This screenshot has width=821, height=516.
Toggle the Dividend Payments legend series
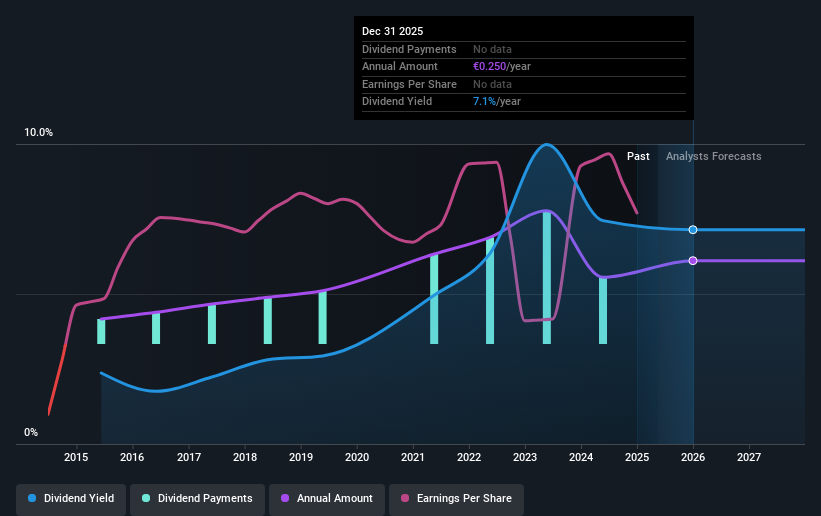coord(197,498)
